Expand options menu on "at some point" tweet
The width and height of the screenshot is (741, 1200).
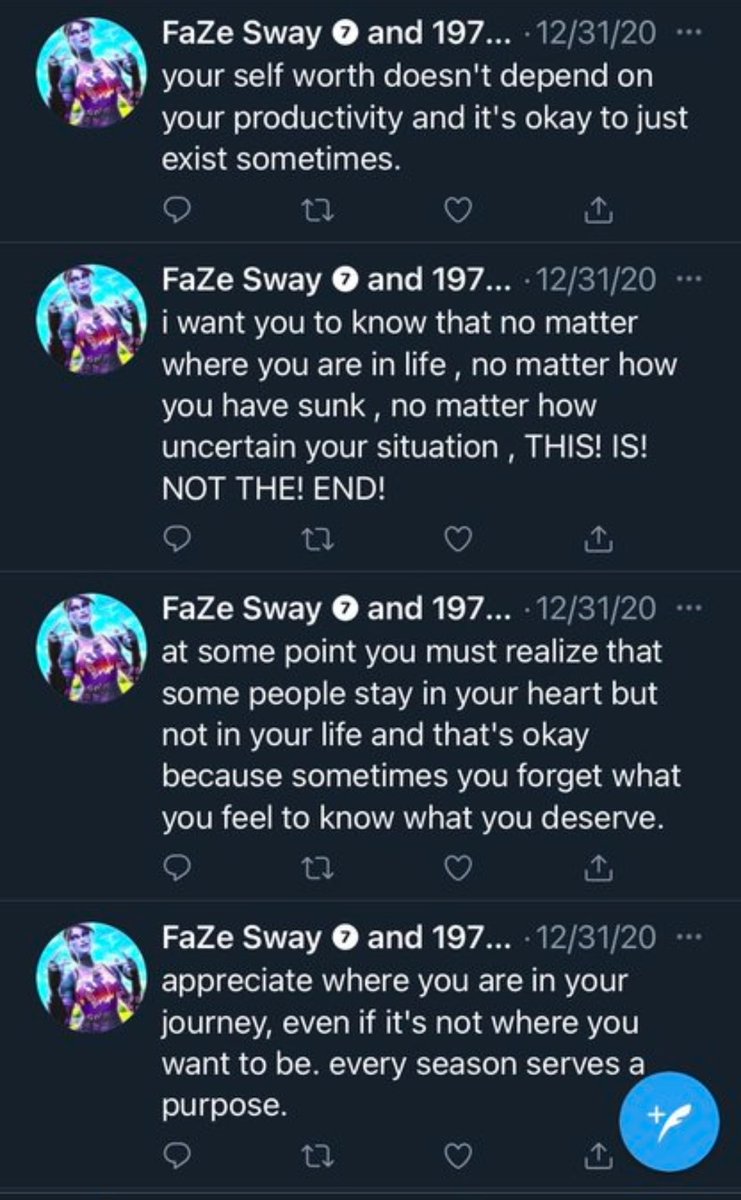click(689, 608)
